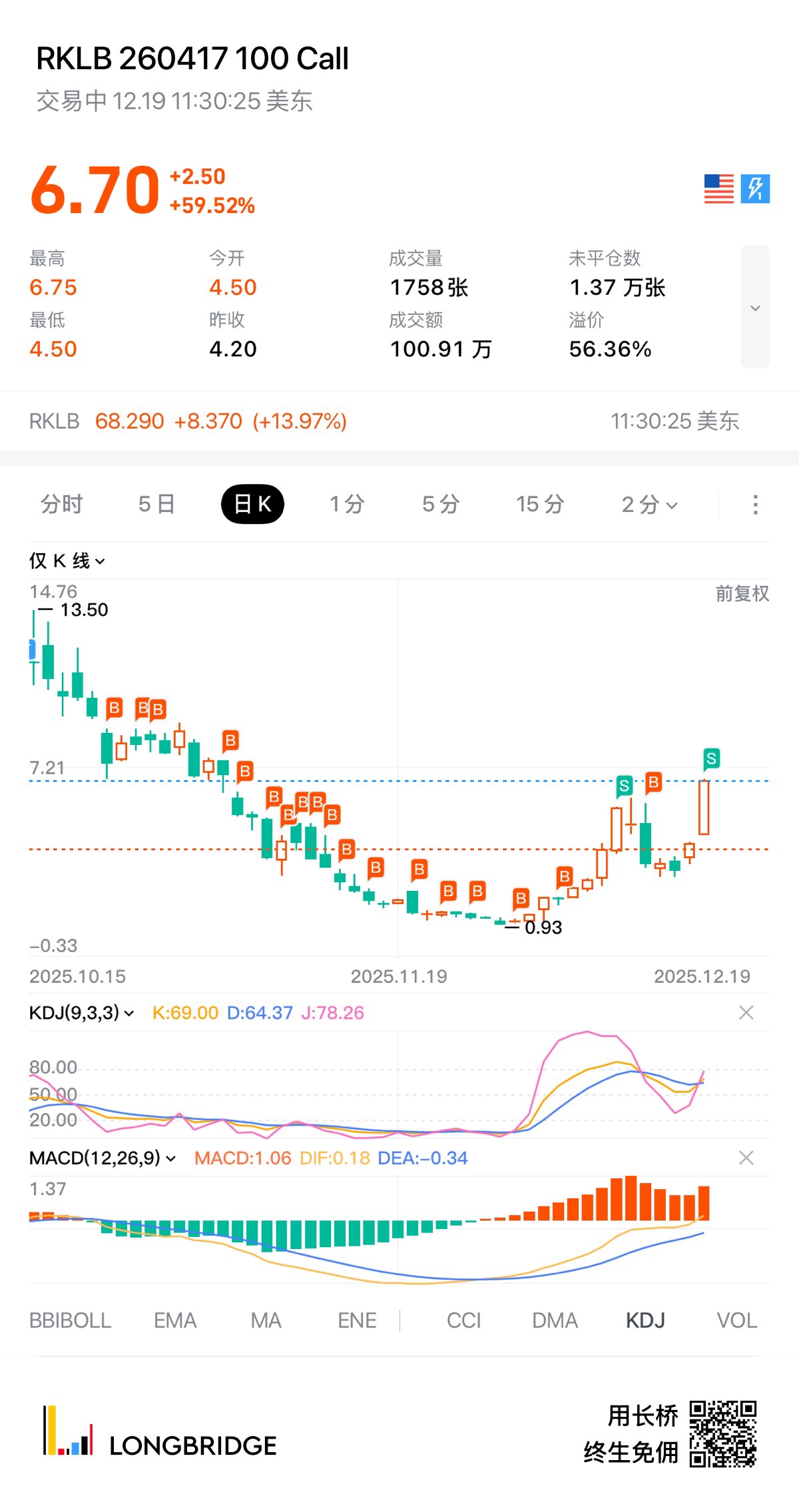
Task: Tap the US flag market icon
Action: click(718, 189)
